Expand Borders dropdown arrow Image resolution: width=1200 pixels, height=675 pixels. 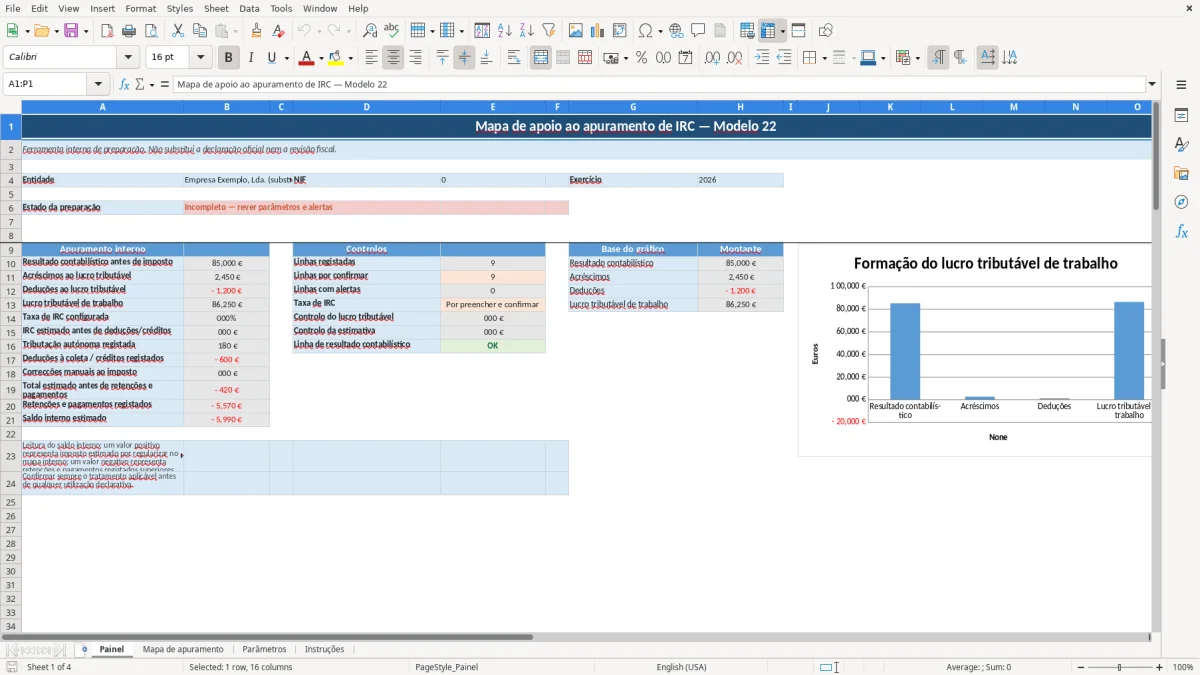(824, 58)
